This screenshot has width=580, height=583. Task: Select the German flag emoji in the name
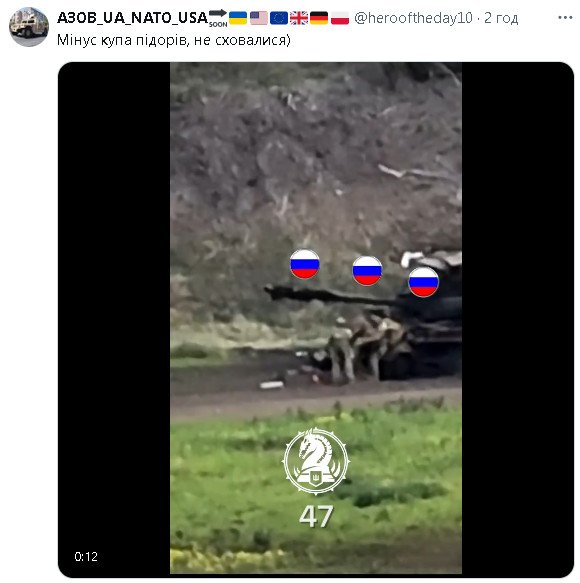[319, 18]
